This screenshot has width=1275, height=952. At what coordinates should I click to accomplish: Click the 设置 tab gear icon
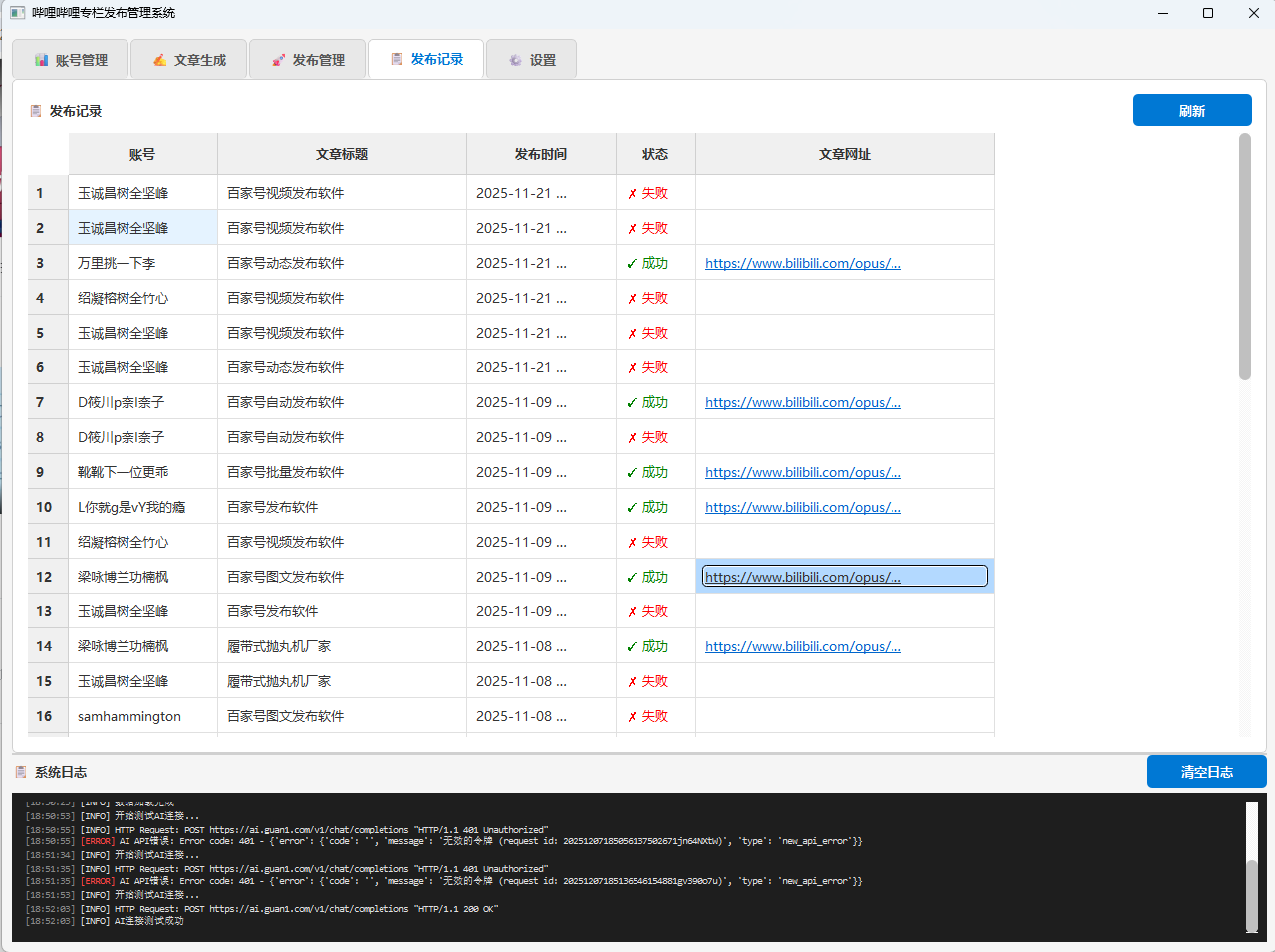[515, 60]
